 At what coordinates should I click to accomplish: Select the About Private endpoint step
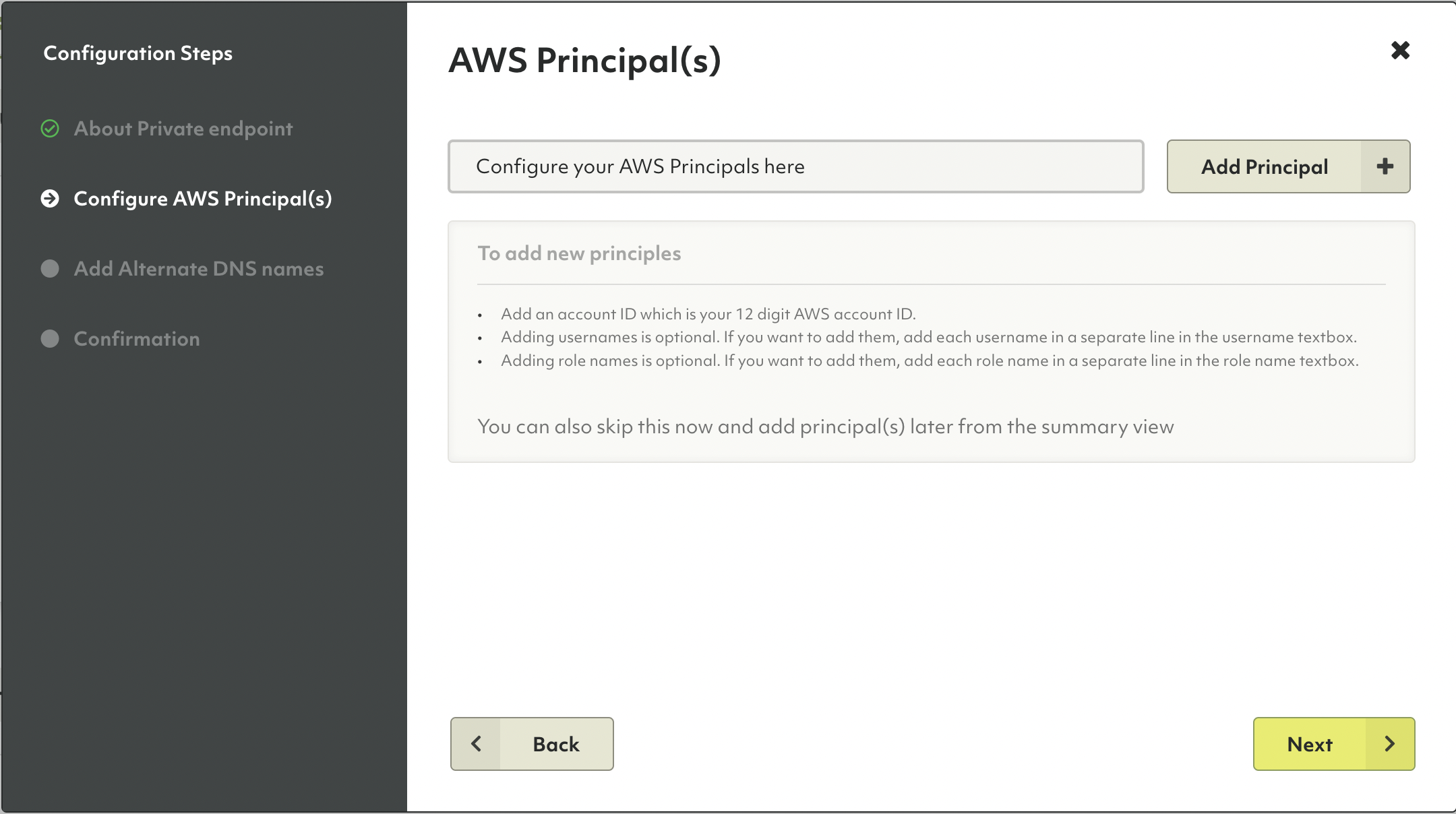(x=185, y=127)
